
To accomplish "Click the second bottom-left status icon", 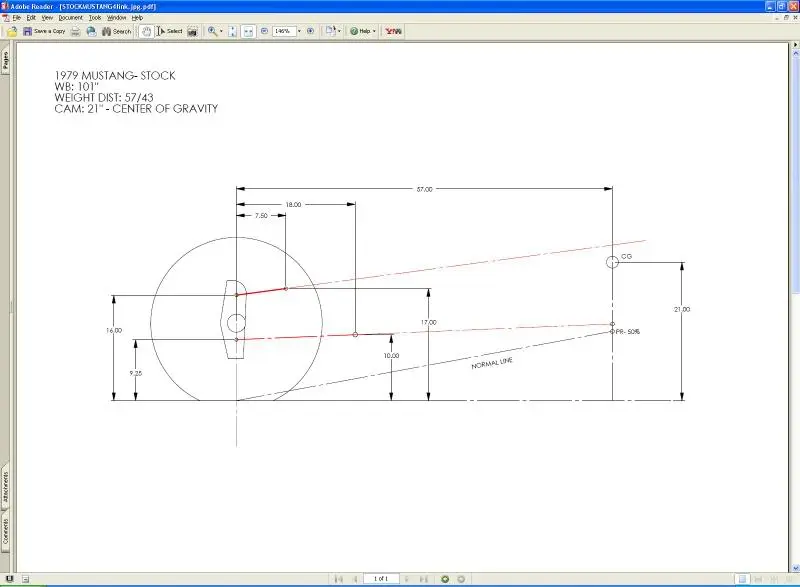I will tap(26, 579).
